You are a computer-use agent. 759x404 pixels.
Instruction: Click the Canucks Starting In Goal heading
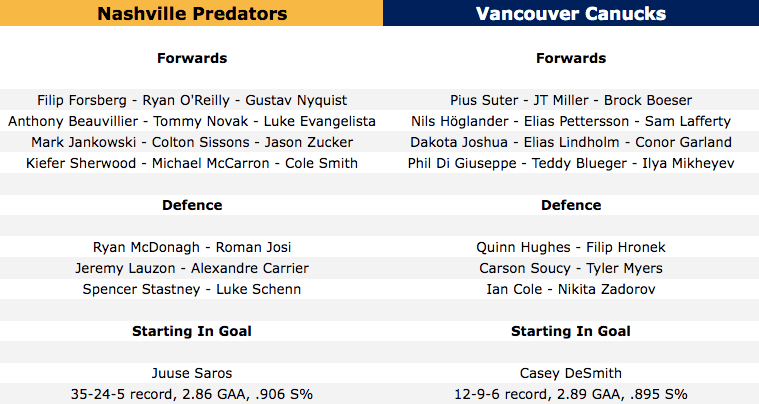571,331
